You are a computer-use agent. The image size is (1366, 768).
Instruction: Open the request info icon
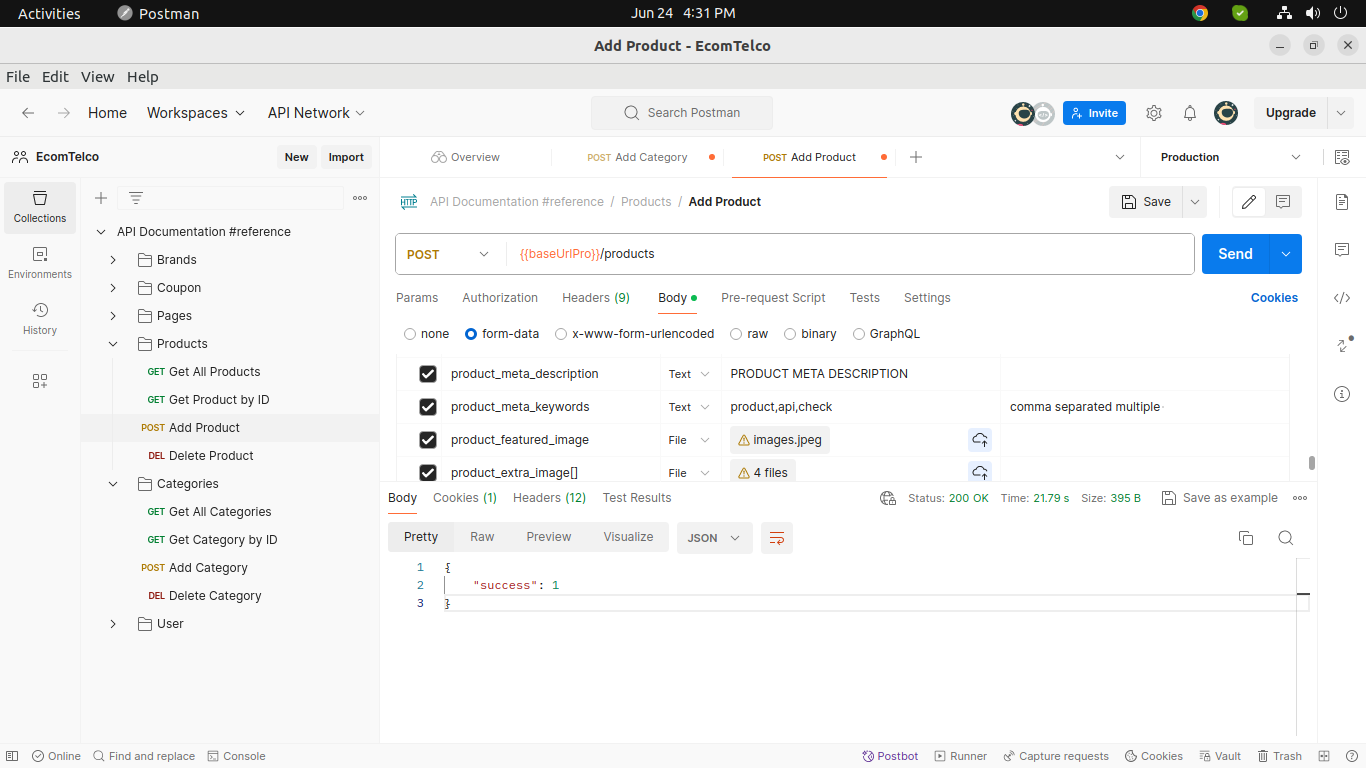tap(1342, 394)
